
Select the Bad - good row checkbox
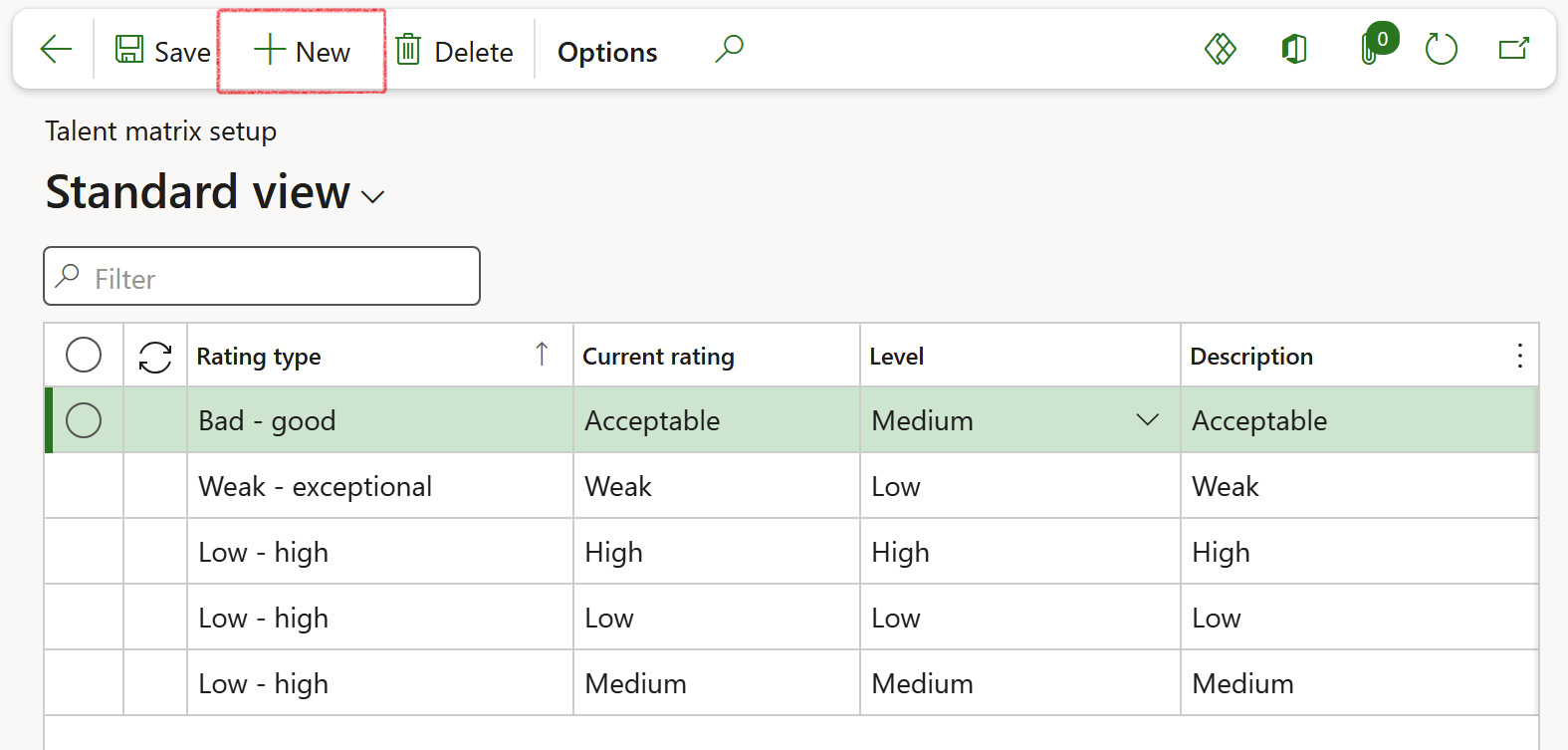pos(84,420)
